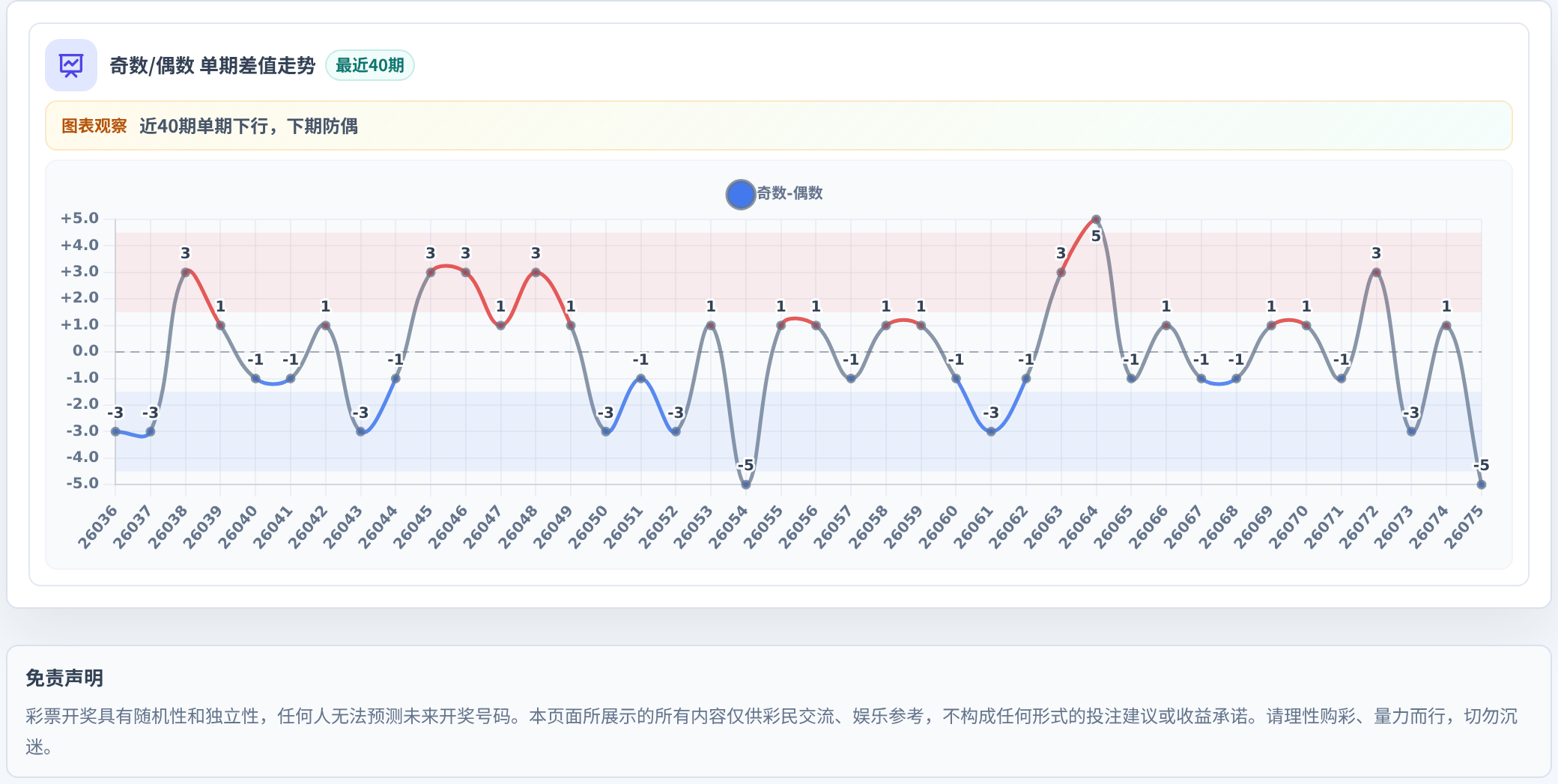Image resolution: width=1558 pixels, height=784 pixels.
Task: Click the chart presentation icon beside the title
Action: (x=71, y=65)
